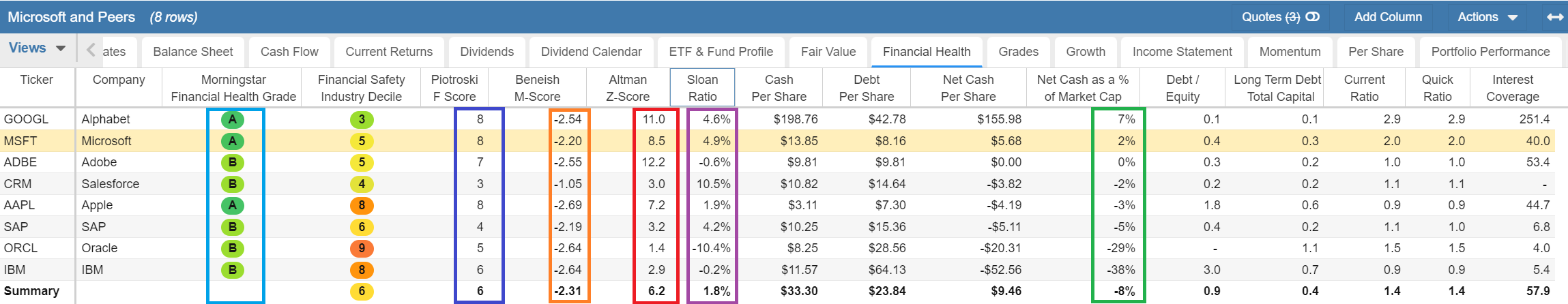The width and height of the screenshot is (1568, 304).
Task: Sort by Current Ratio column header
Action: 1365,88
